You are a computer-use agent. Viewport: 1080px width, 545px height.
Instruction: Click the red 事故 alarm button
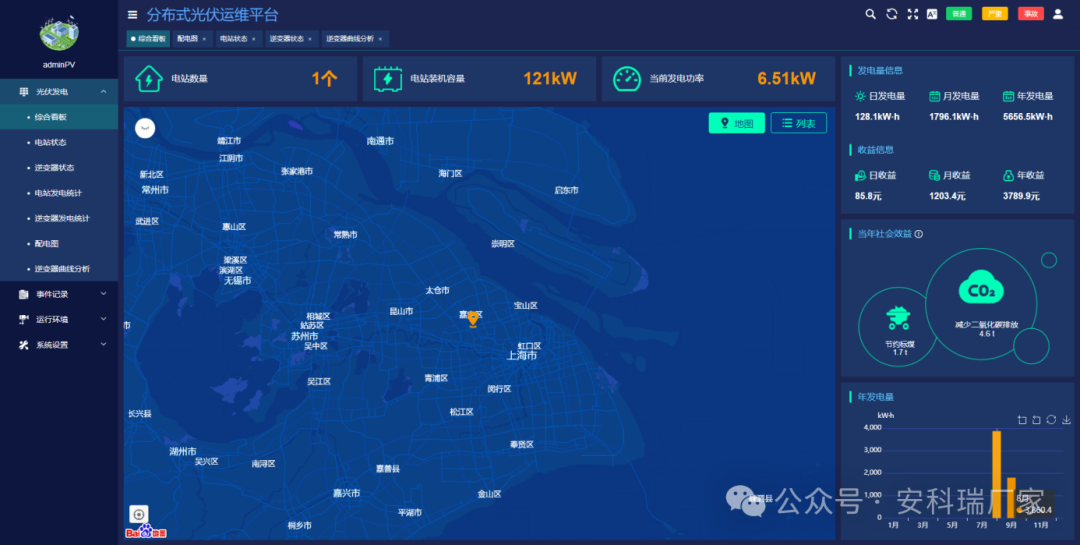tap(1030, 14)
